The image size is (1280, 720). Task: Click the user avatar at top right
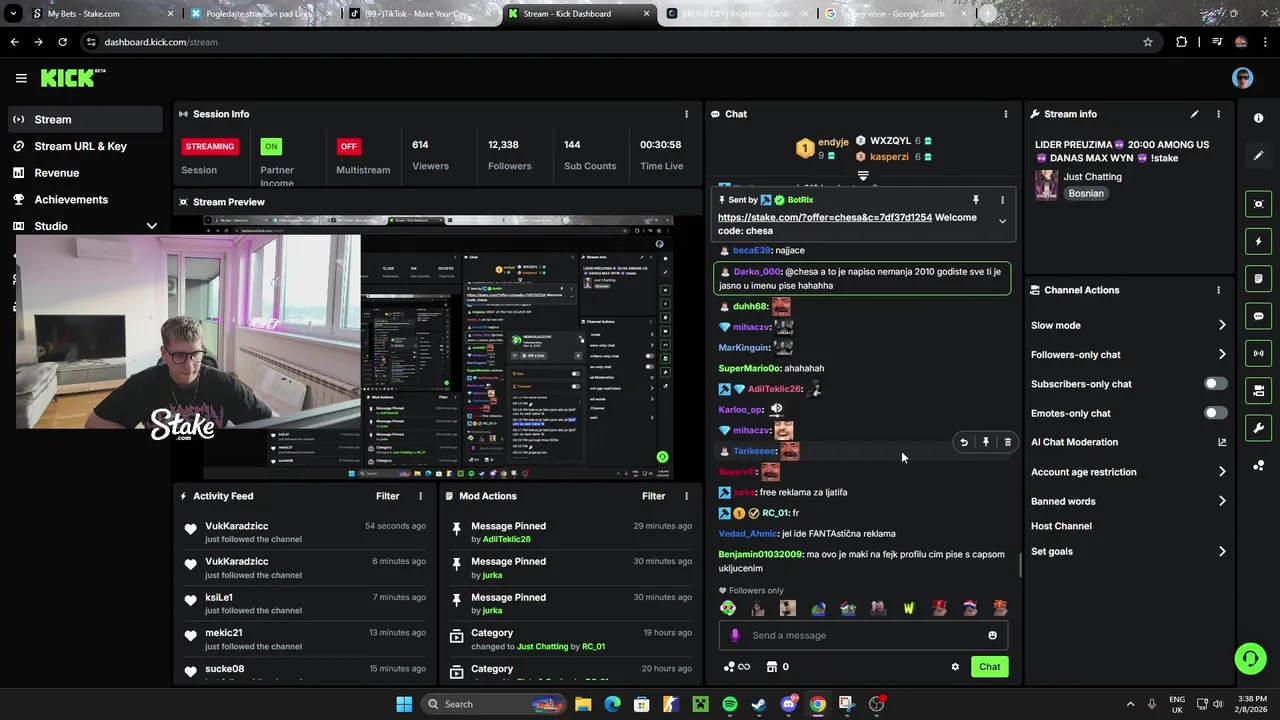point(1242,78)
